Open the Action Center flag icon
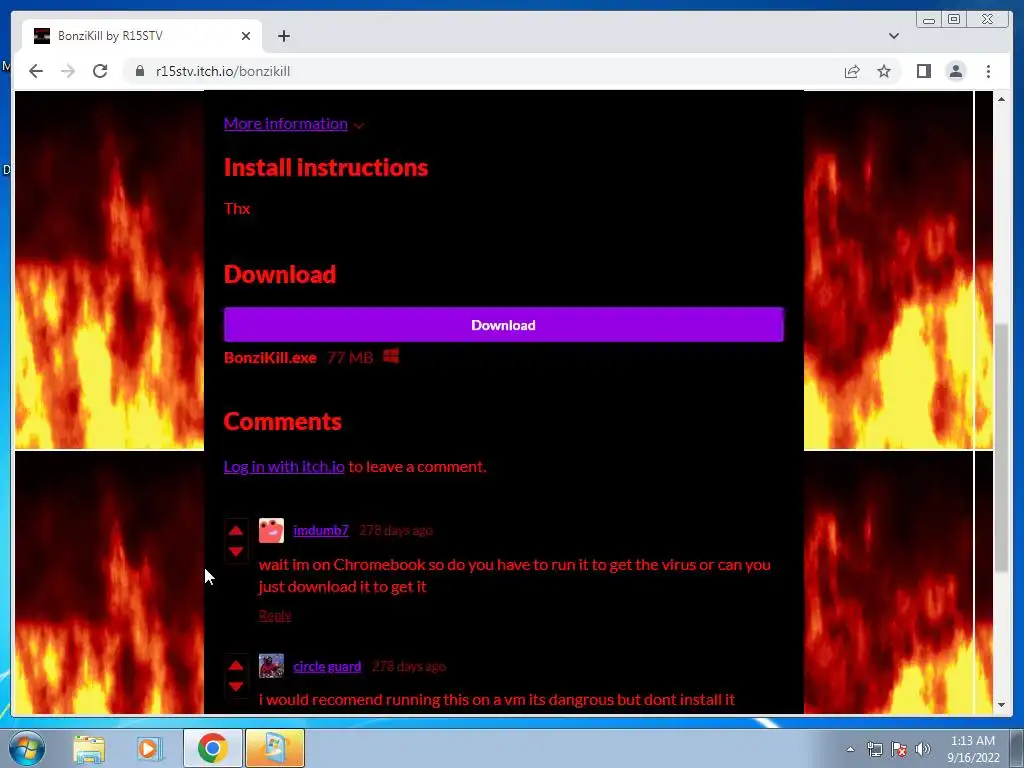 pos(899,749)
